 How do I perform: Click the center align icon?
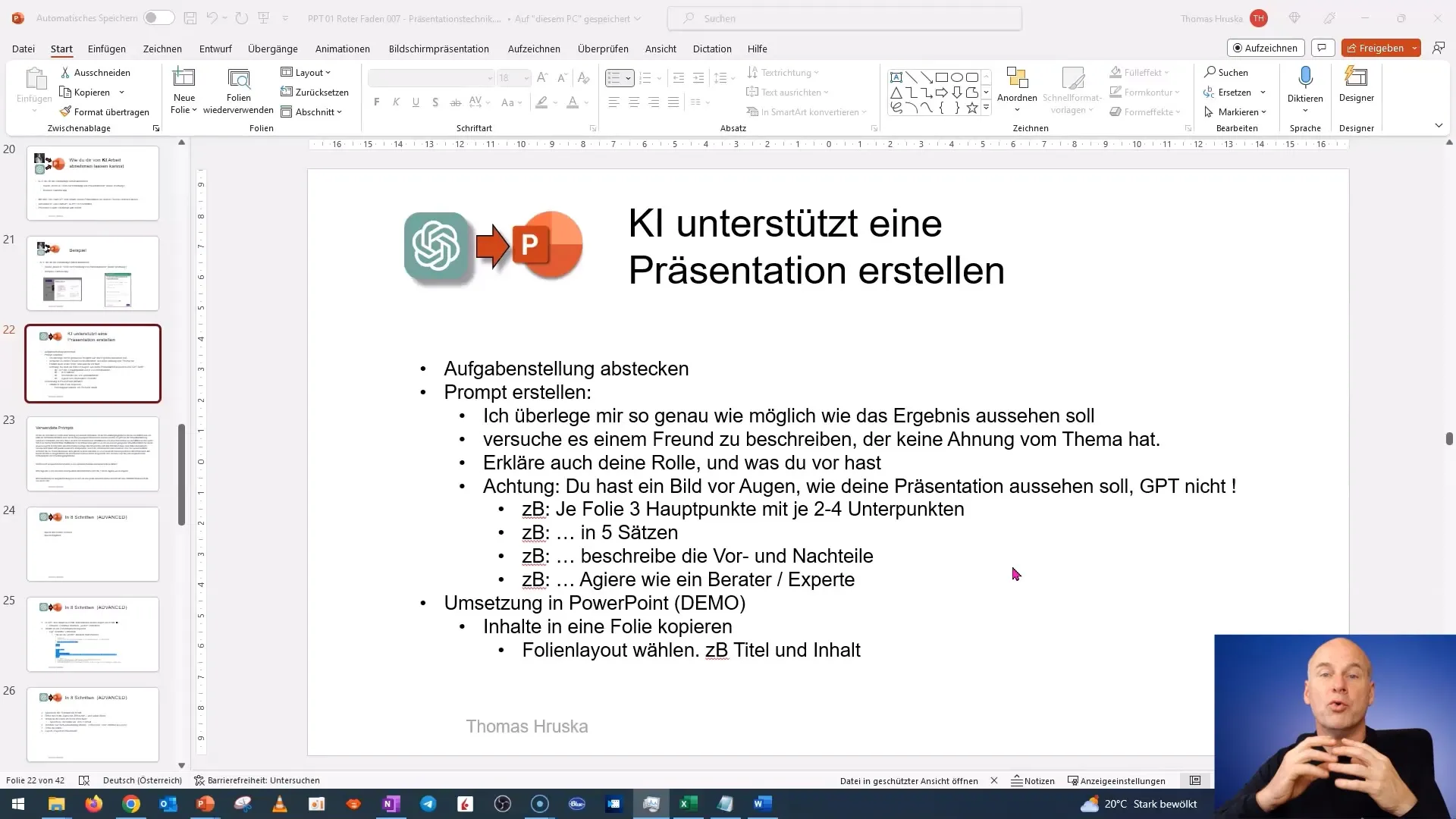coord(634,102)
